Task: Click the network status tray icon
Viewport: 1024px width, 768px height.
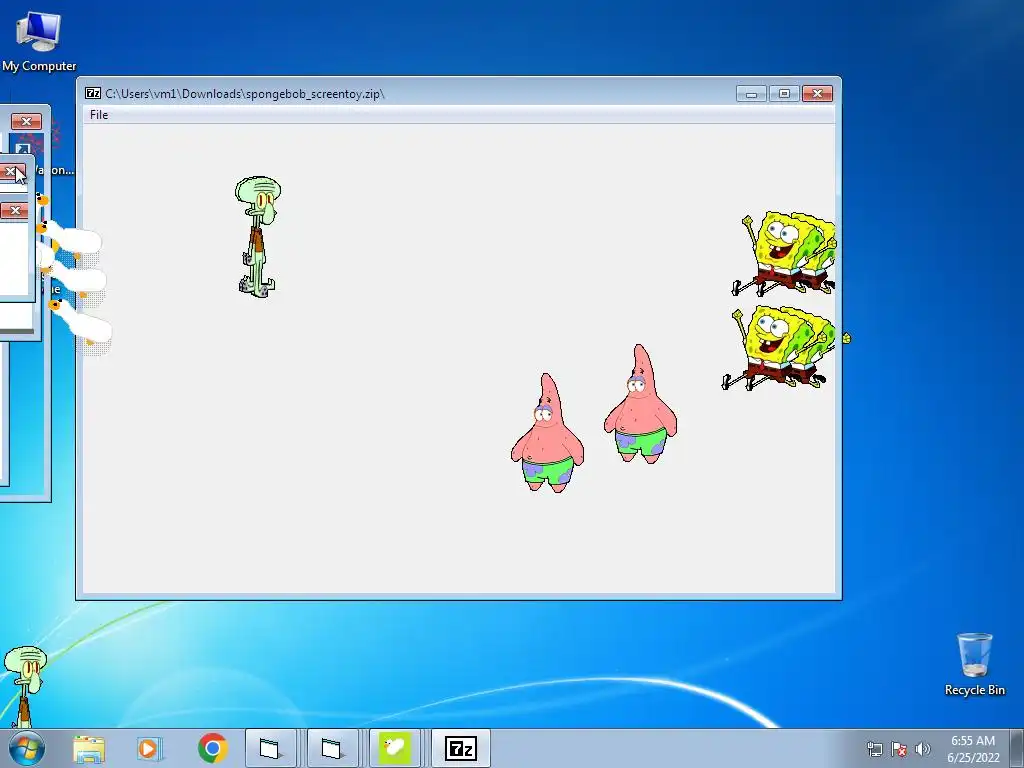Action: pyautogui.click(x=874, y=749)
